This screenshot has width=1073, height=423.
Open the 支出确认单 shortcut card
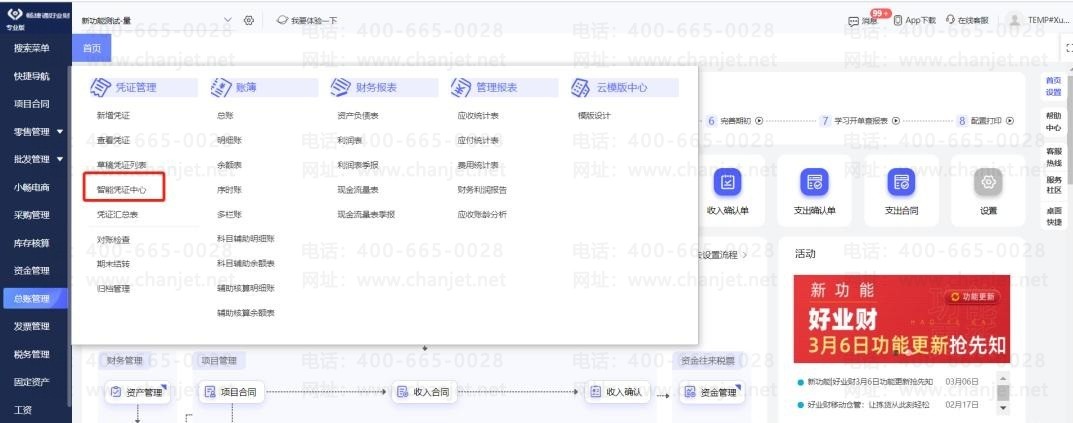point(814,190)
